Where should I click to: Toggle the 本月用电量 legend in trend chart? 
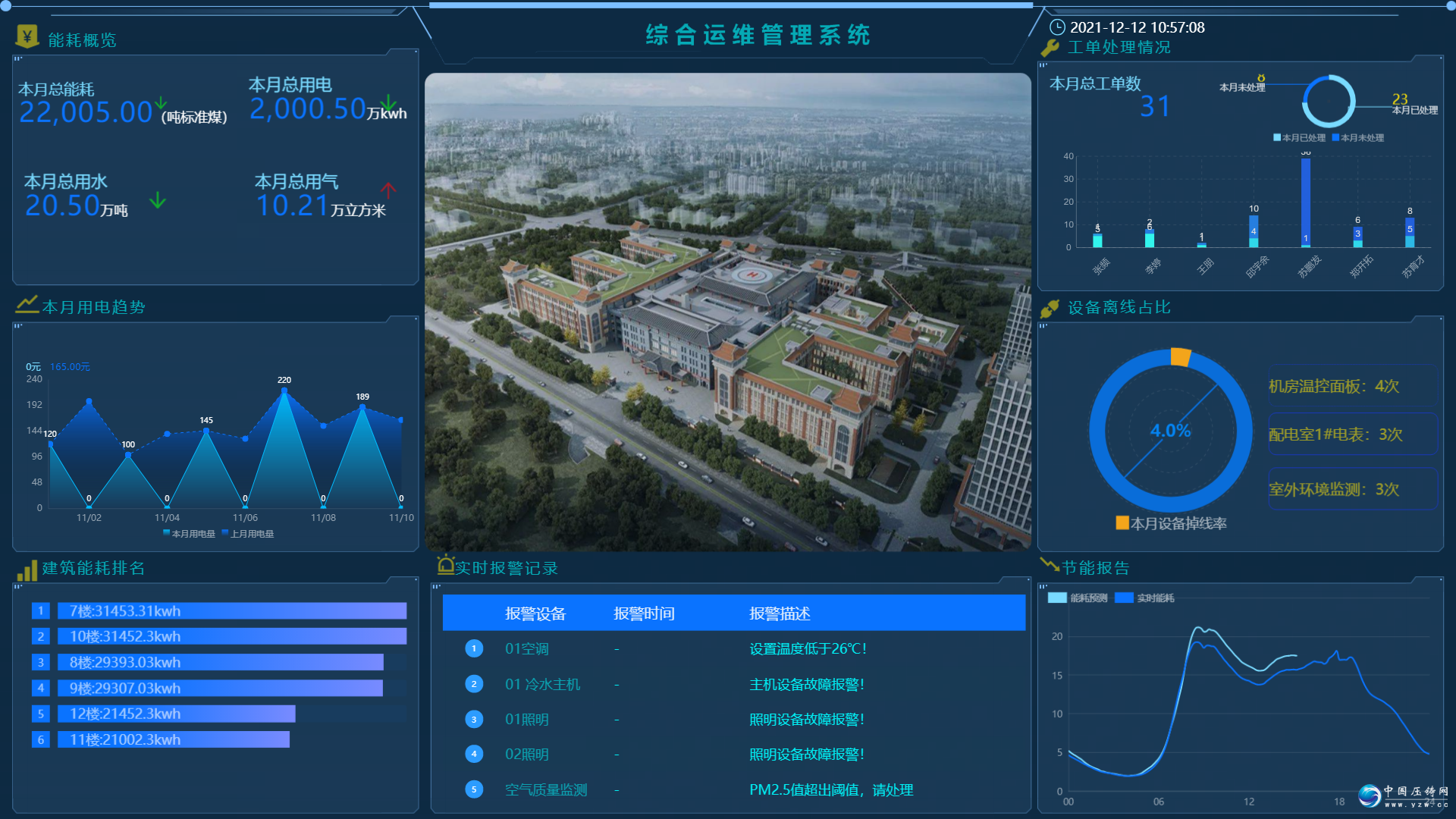190,534
